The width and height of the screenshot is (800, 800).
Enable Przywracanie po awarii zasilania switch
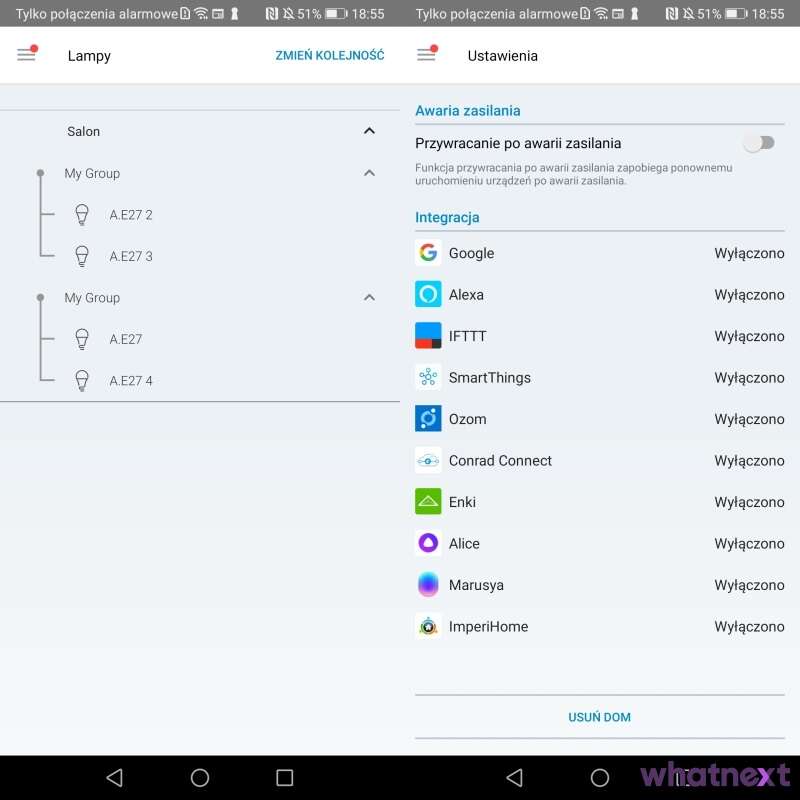[759, 143]
